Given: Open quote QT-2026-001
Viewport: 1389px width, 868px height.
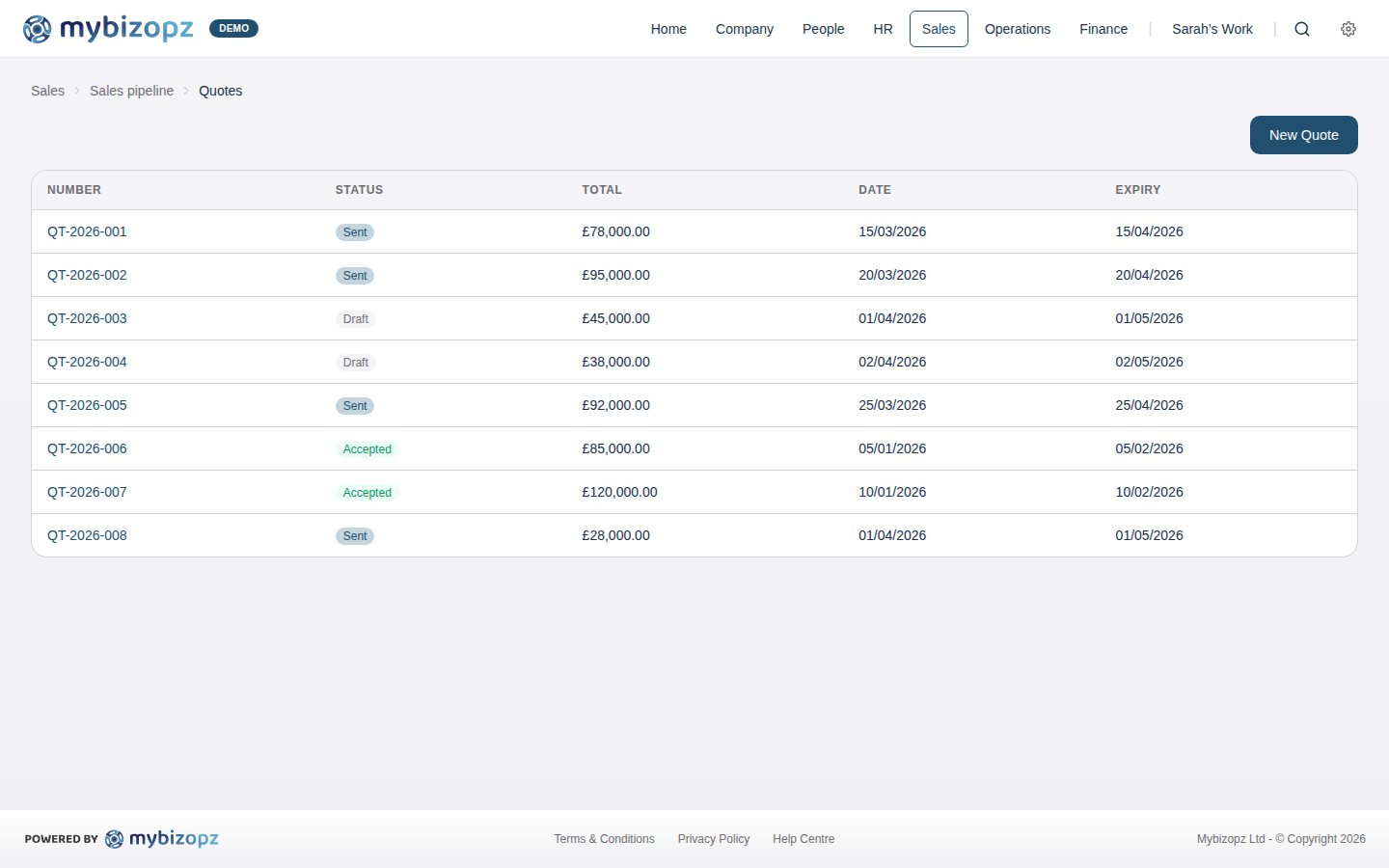Looking at the screenshot, I should pos(87,231).
